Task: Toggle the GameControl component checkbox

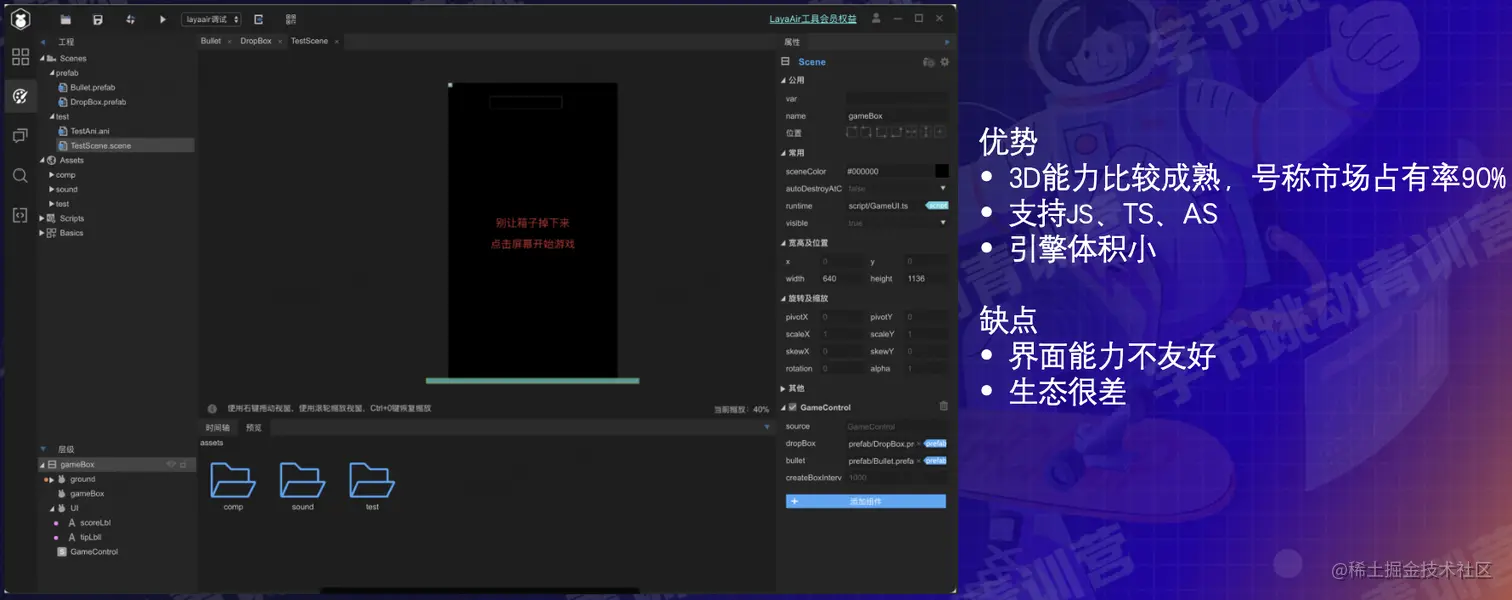Action: (x=793, y=407)
